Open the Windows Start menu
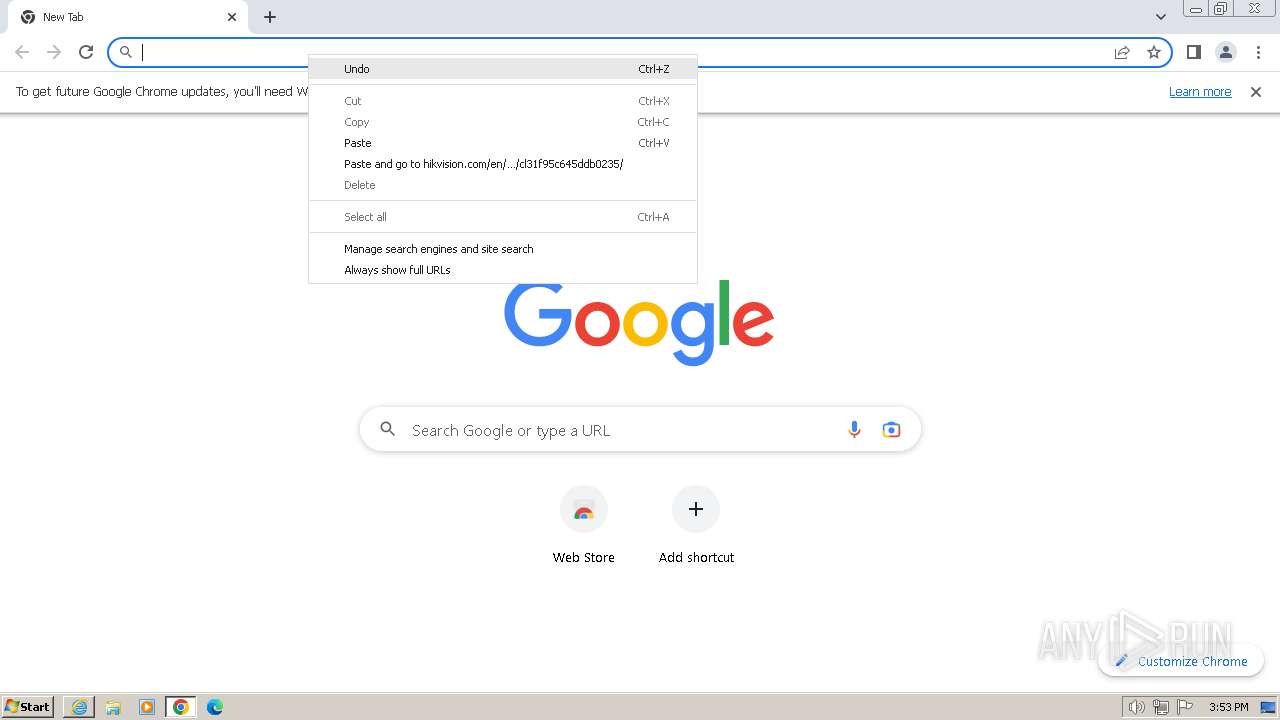This screenshot has width=1280, height=720. [x=29, y=707]
